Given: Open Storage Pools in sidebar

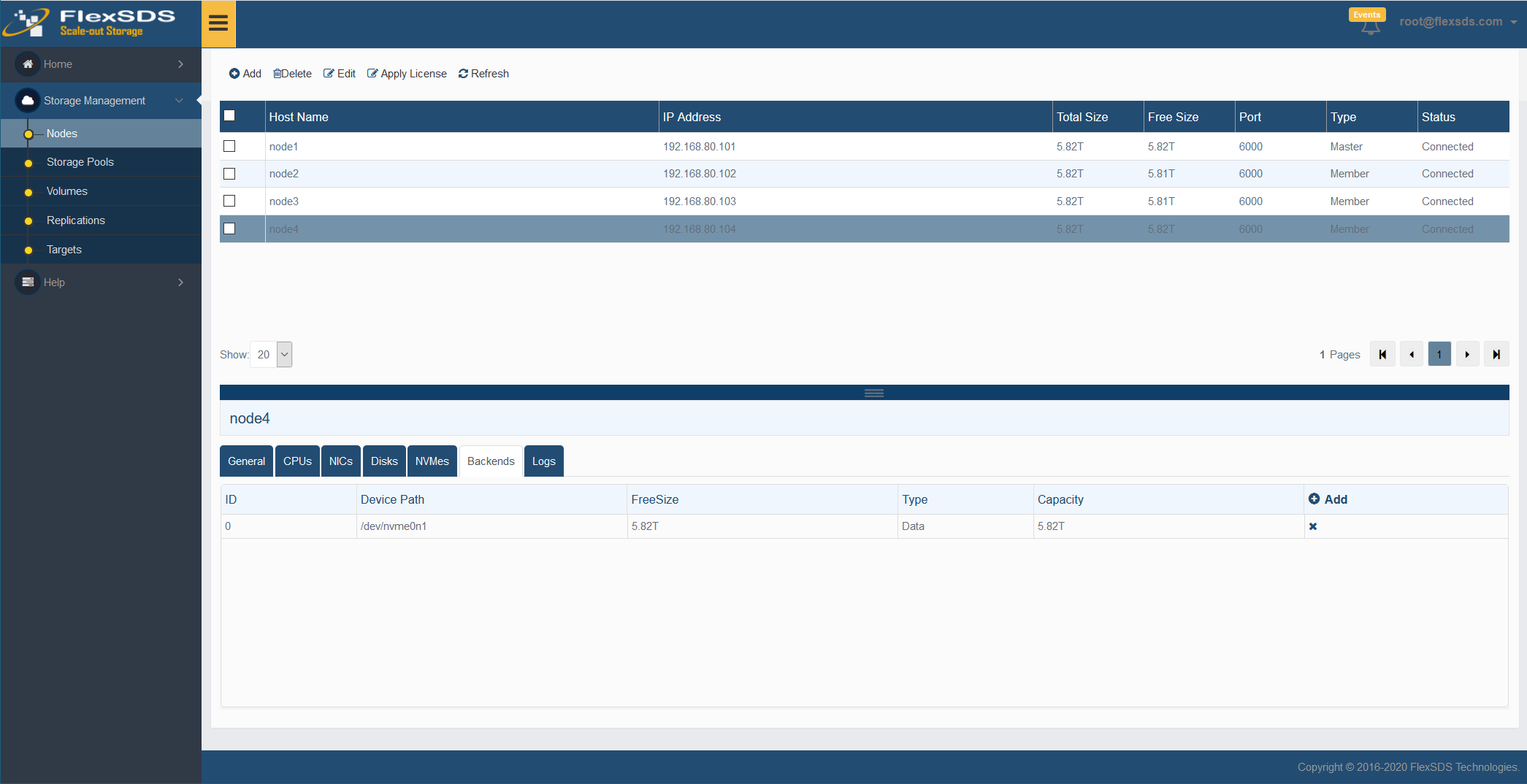Looking at the screenshot, I should [101, 162].
